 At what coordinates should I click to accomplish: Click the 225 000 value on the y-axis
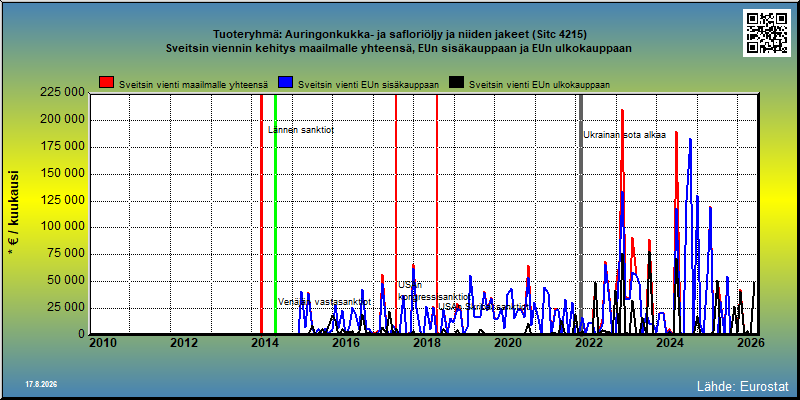pyautogui.click(x=62, y=92)
